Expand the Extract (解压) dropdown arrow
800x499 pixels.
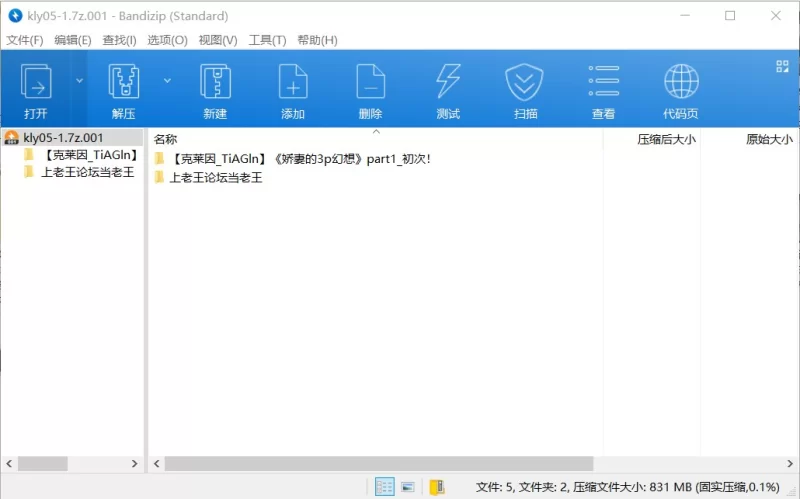pos(167,81)
